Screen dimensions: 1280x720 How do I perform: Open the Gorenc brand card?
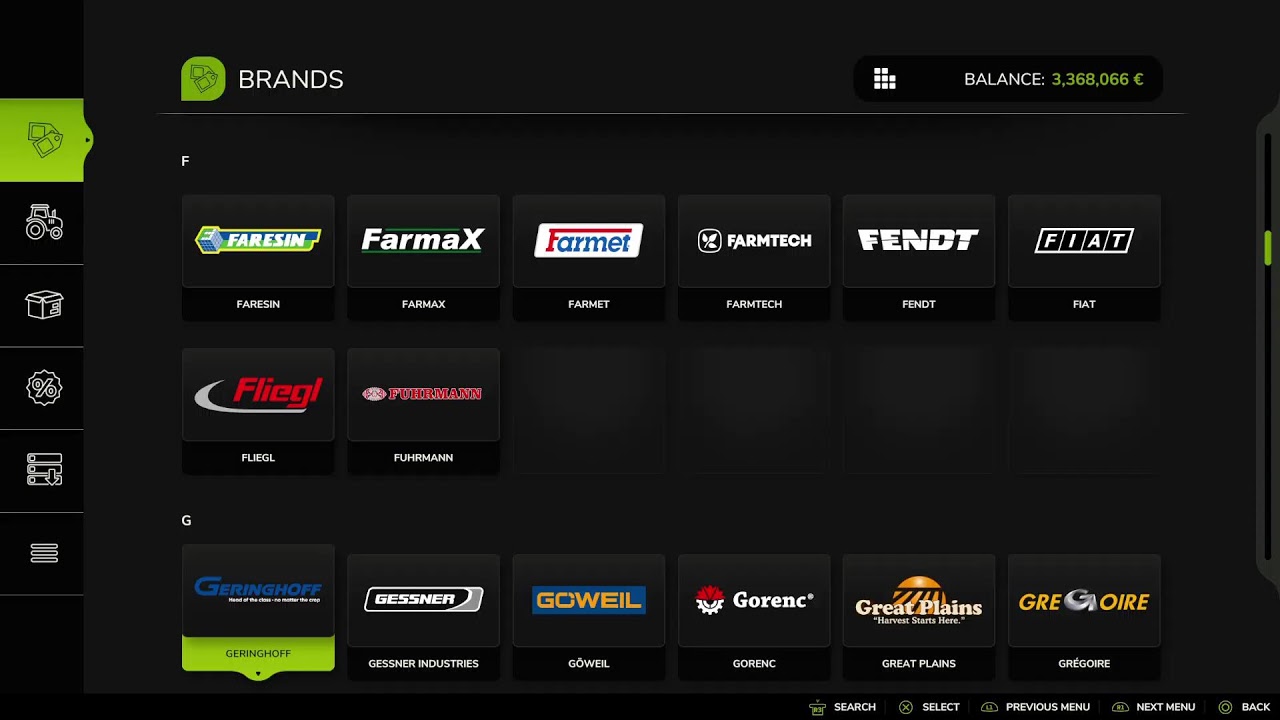[754, 617]
